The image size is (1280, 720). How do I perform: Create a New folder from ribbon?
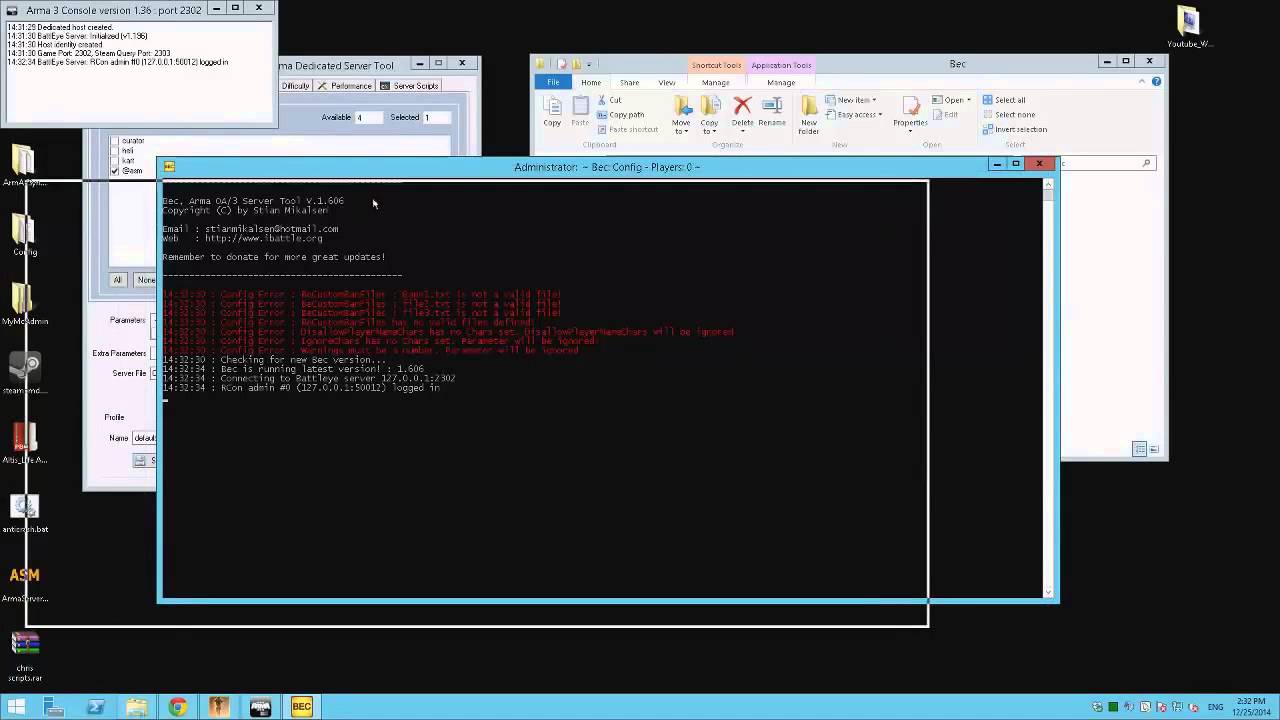(x=809, y=115)
